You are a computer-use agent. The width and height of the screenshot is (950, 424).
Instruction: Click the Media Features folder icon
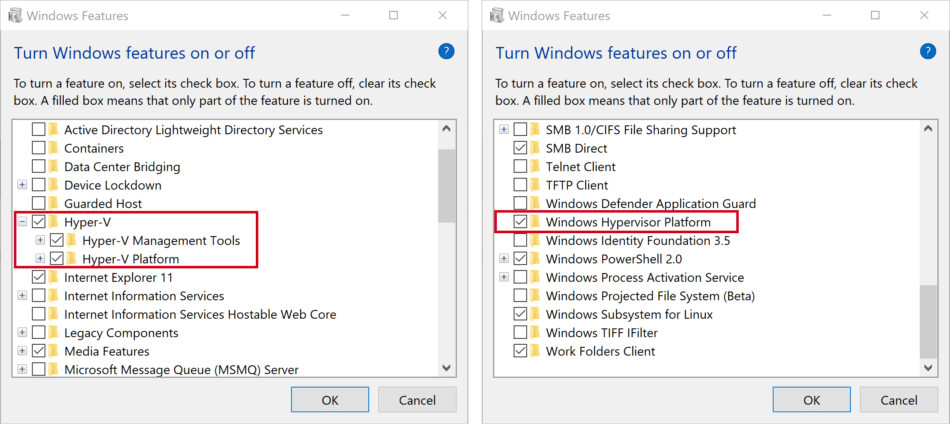tap(53, 351)
